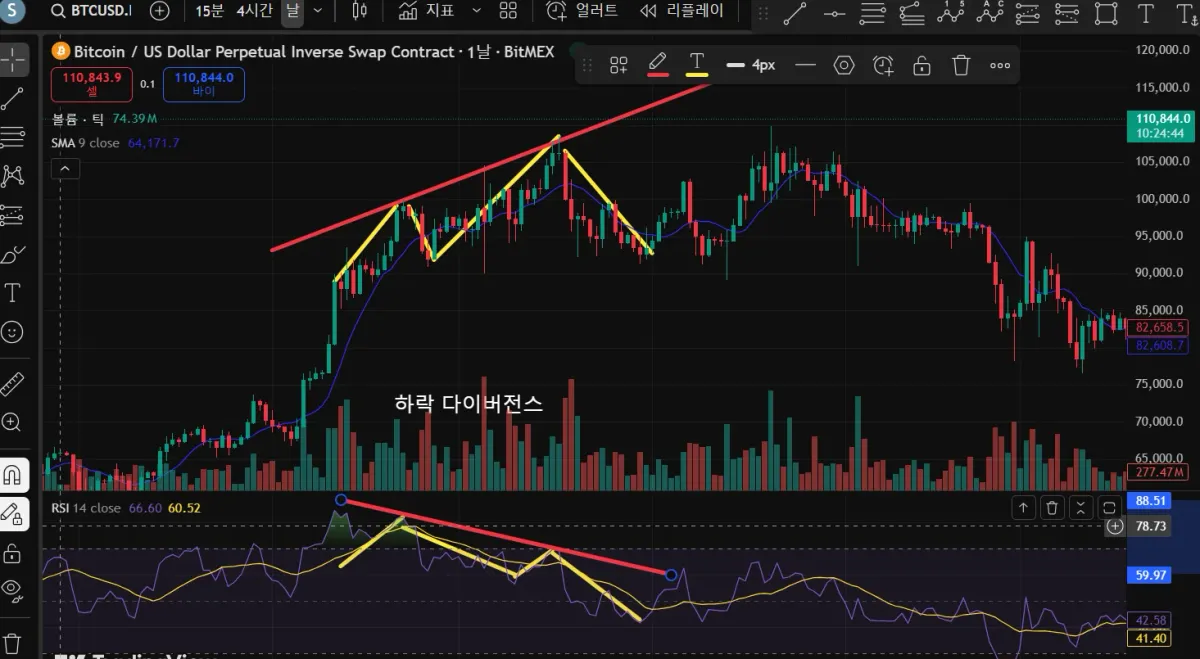This screenshot has width=1200, height=659.
Task: Delete the selected drawing with trash icon in floating toolbar
Action: pos(961,65)
